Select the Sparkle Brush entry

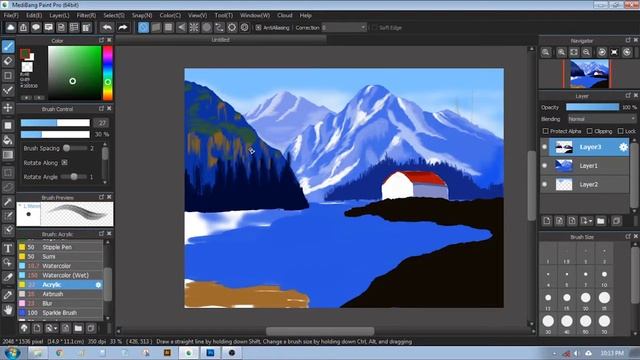click(60, 313)
